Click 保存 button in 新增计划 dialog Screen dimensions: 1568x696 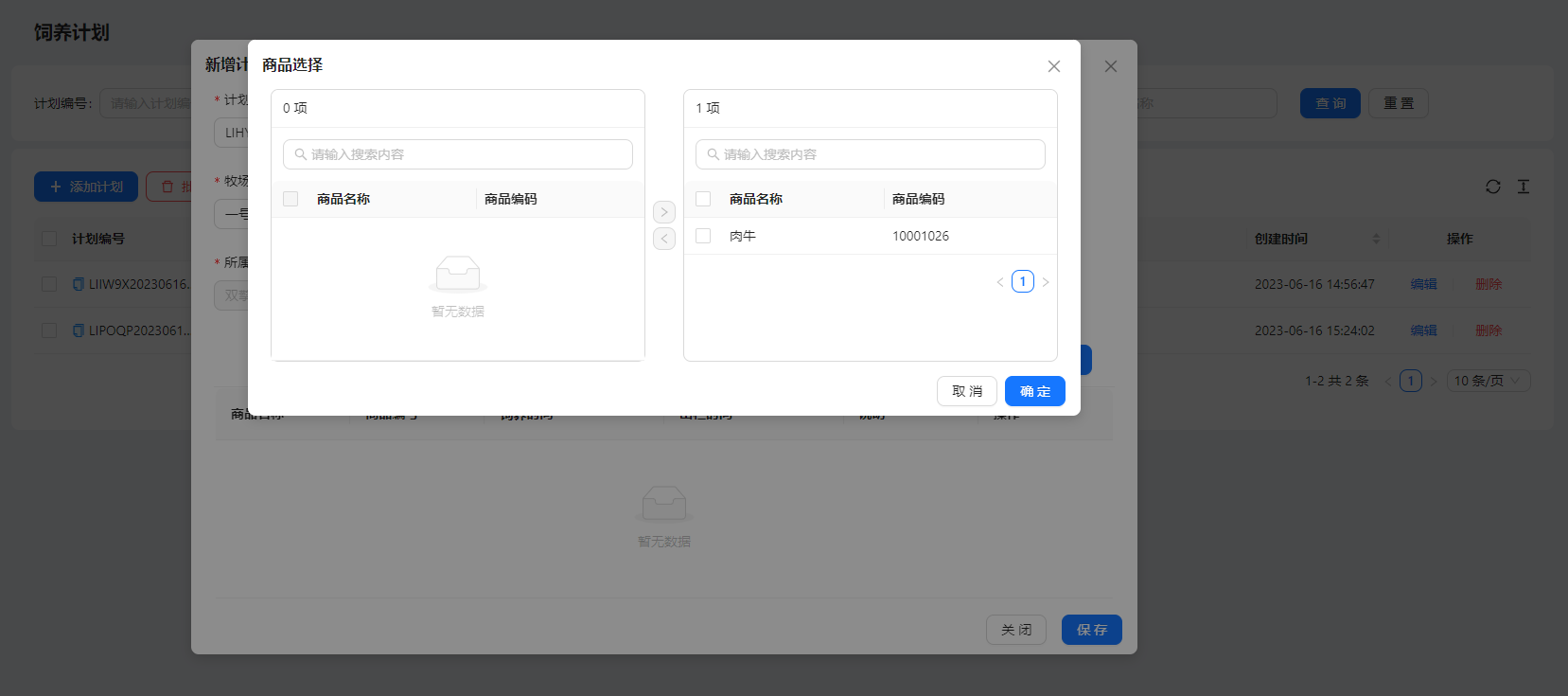click(x=1092, y=630)
